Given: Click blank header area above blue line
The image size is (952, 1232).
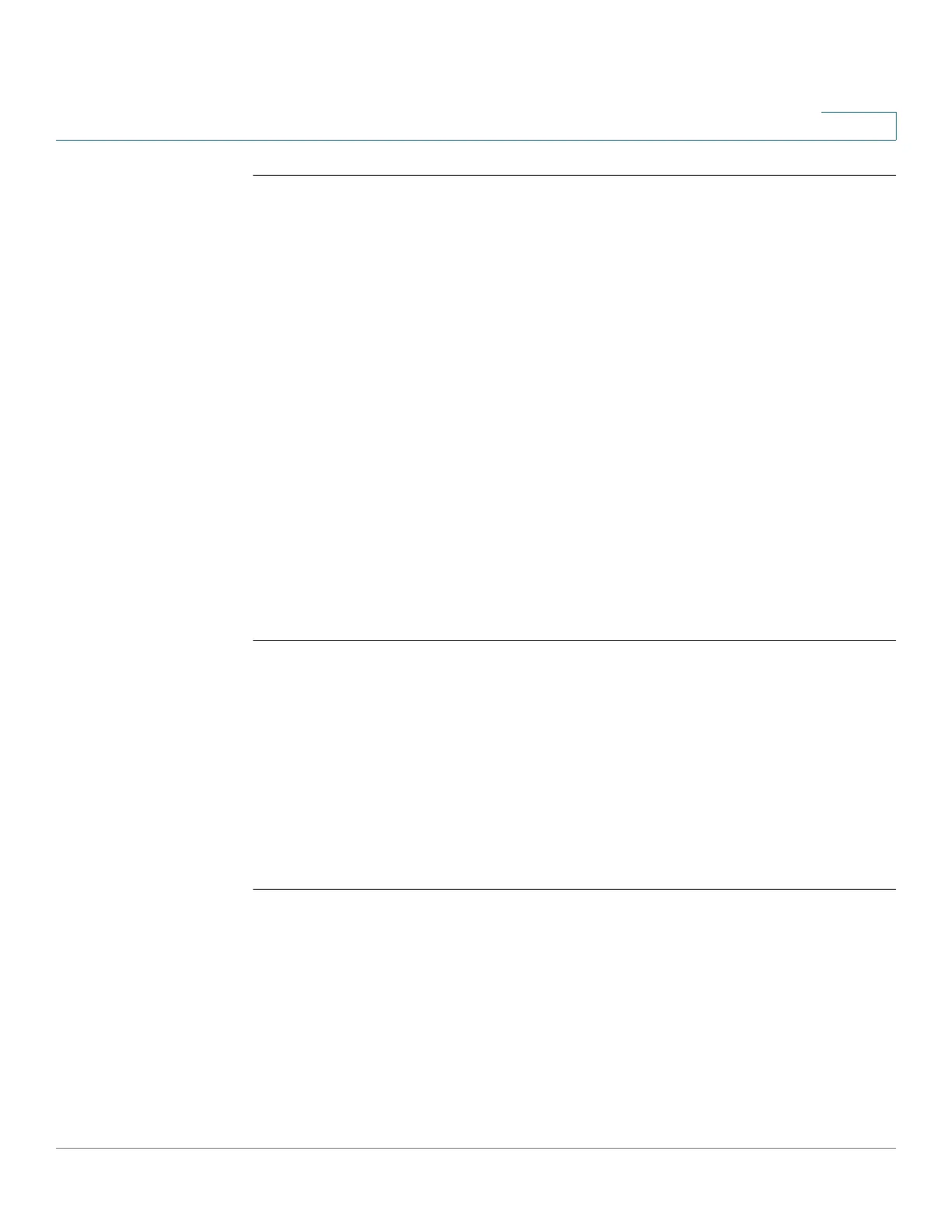Looking at the screenshot, I should click(x=436, y=70).
